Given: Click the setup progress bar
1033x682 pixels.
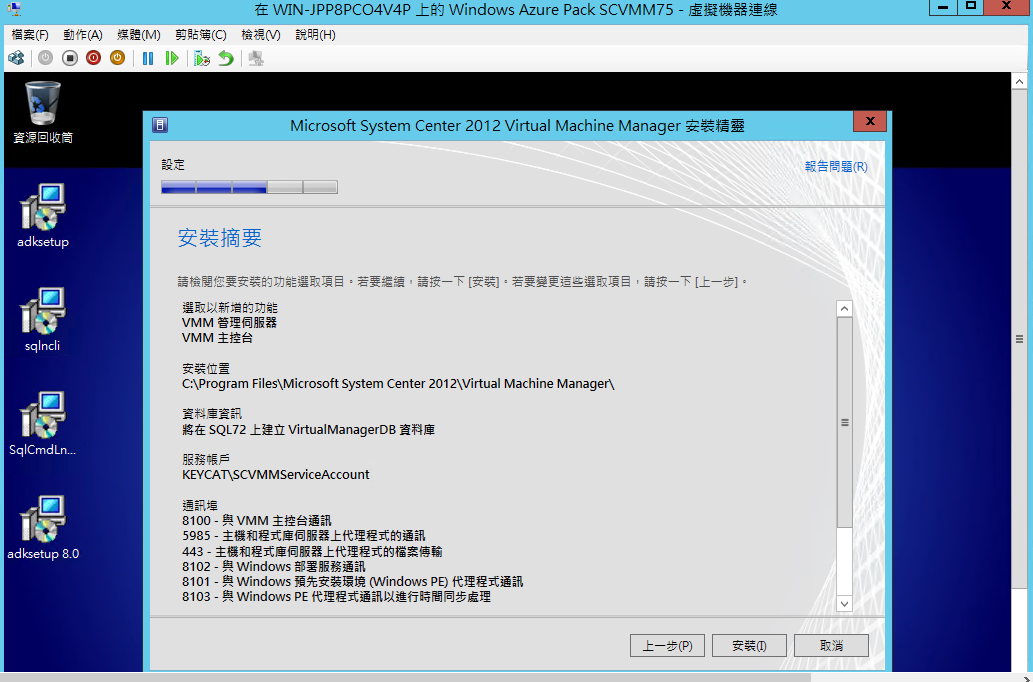Looking at the screenshot, I should click(249, 187).
